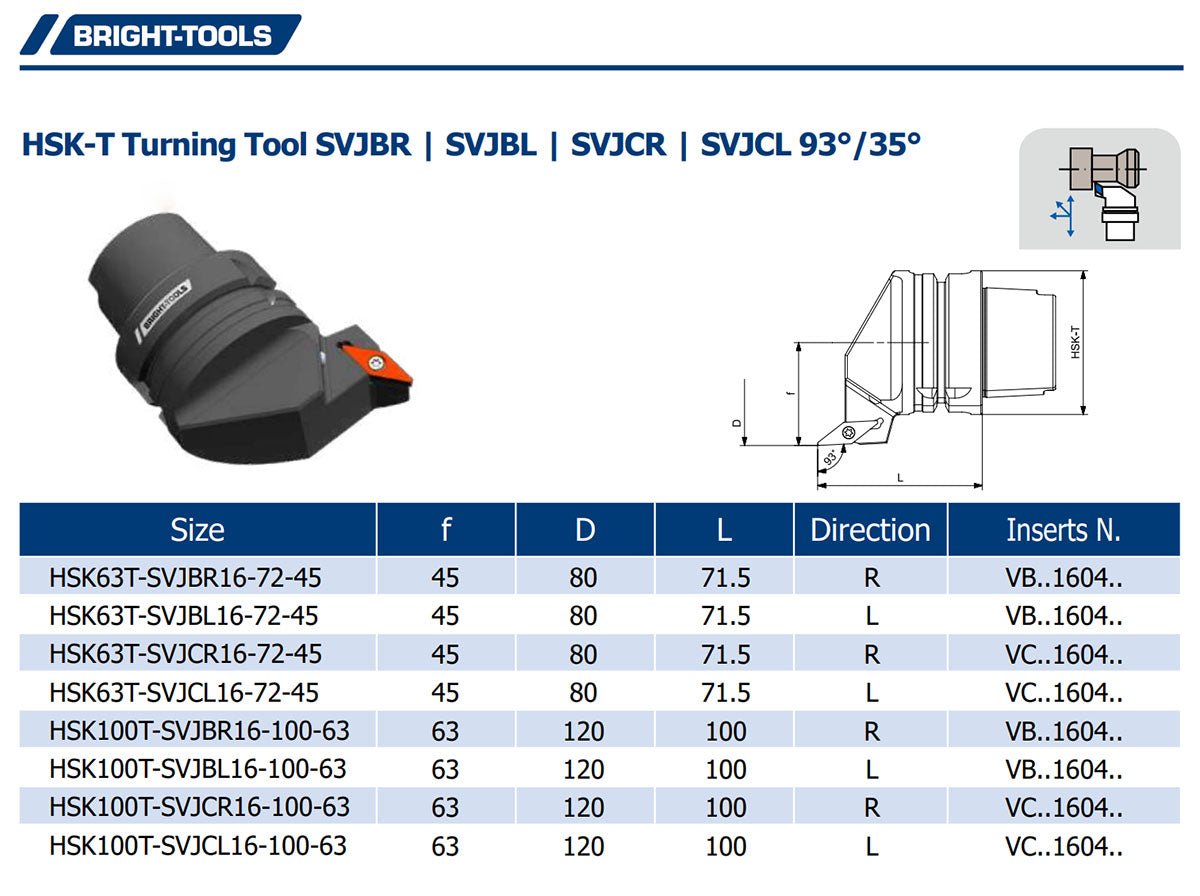Screen dimensions: 1200x896
Task: Click L value 71.5 in HSK63T-SVJCR16-72-45 row
Action: [725, 654]
